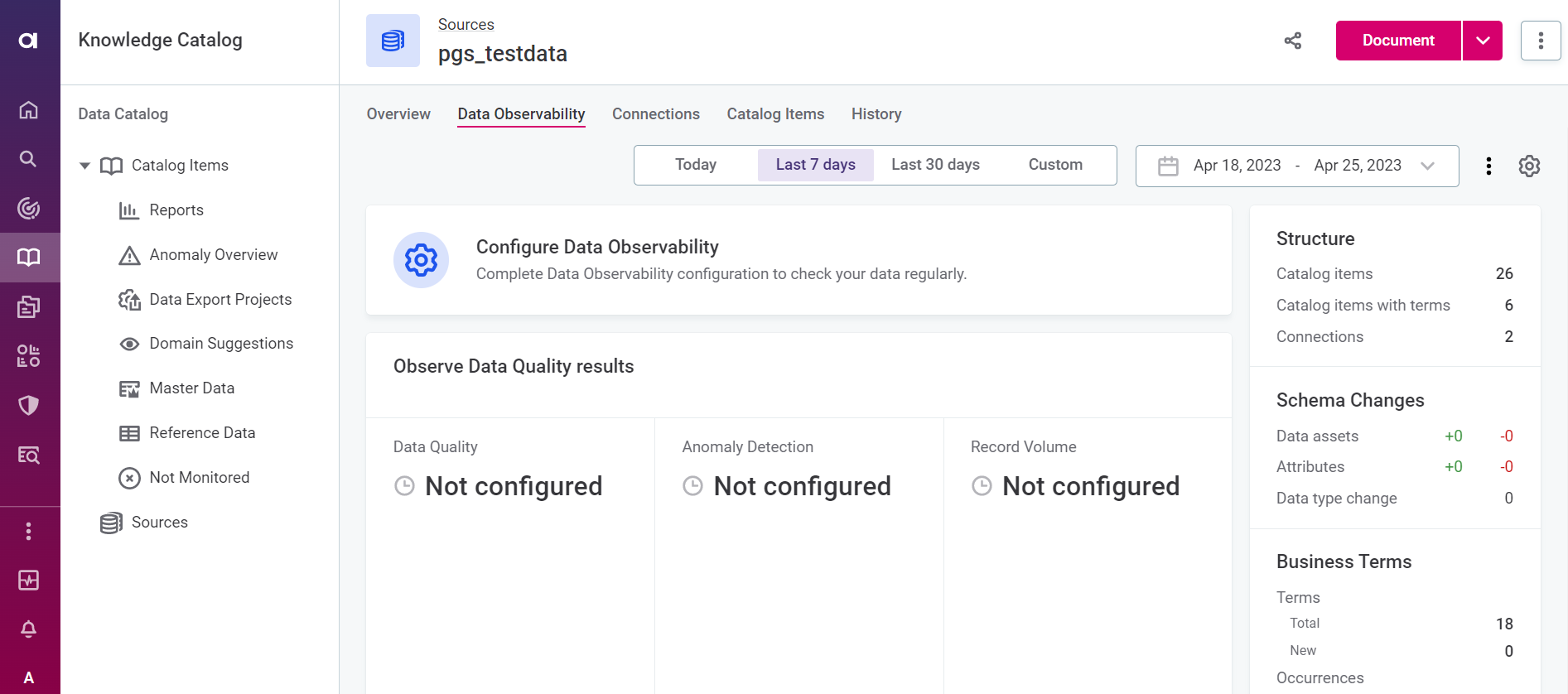Open Sources in the Data Catalog tree
1568x694 pixels.
pyautogui.click(x=159, y=523)
